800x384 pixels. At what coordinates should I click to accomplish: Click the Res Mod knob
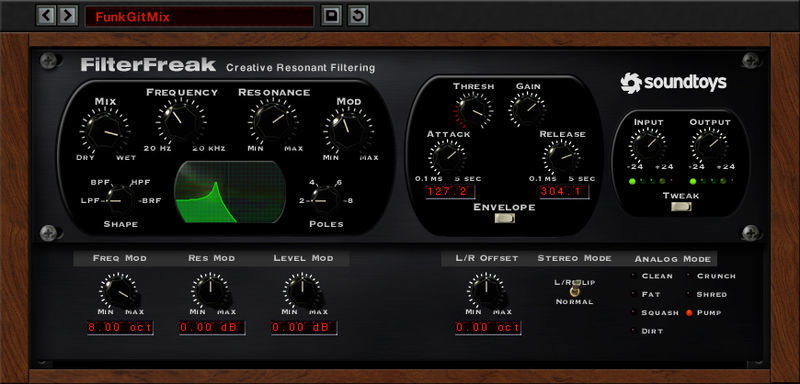point(210,291)
